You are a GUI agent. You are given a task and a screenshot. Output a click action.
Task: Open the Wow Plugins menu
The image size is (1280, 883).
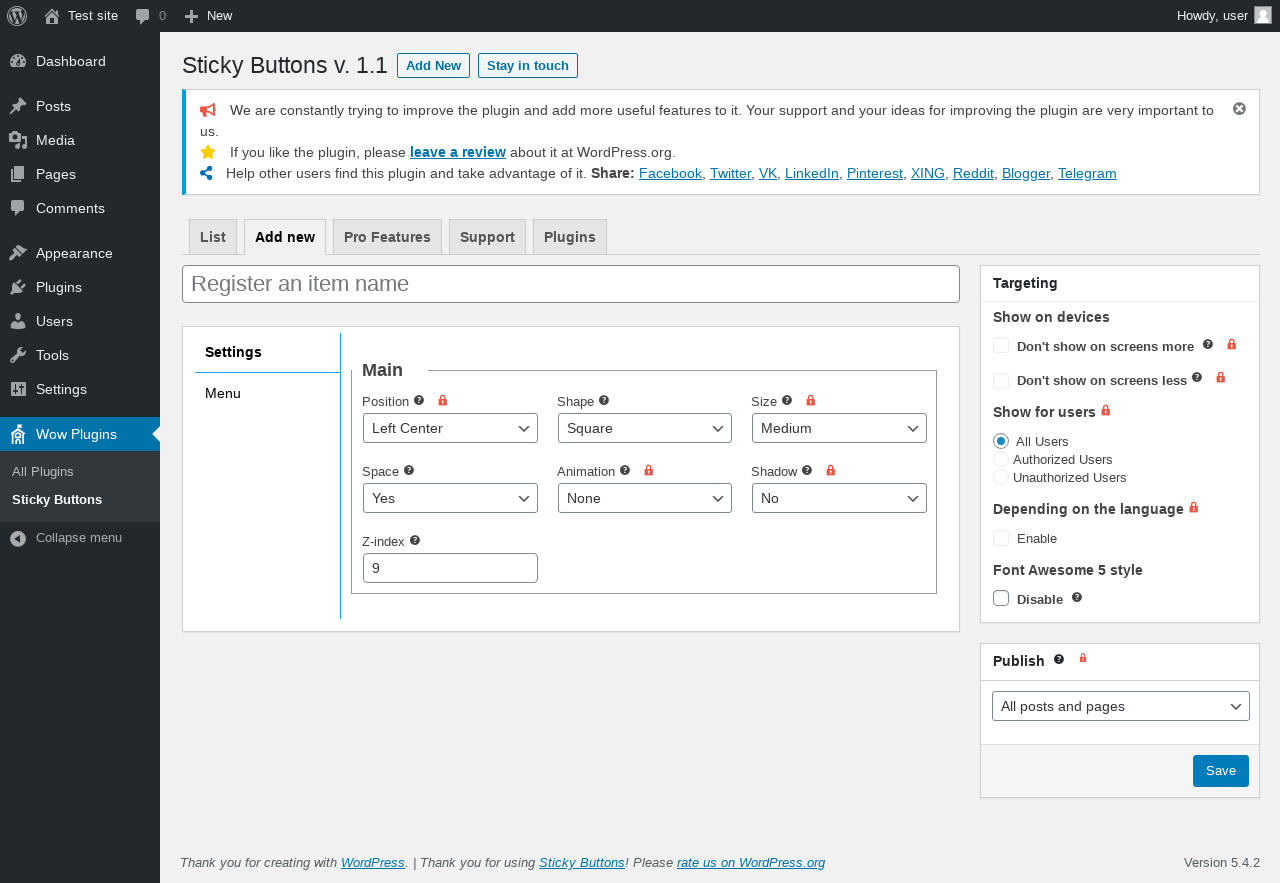80,434
